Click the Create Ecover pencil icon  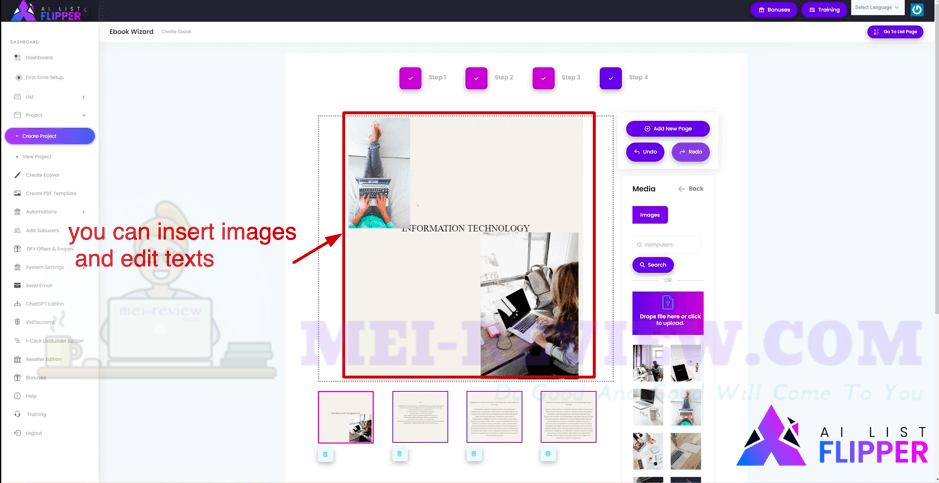coord(17,175)
